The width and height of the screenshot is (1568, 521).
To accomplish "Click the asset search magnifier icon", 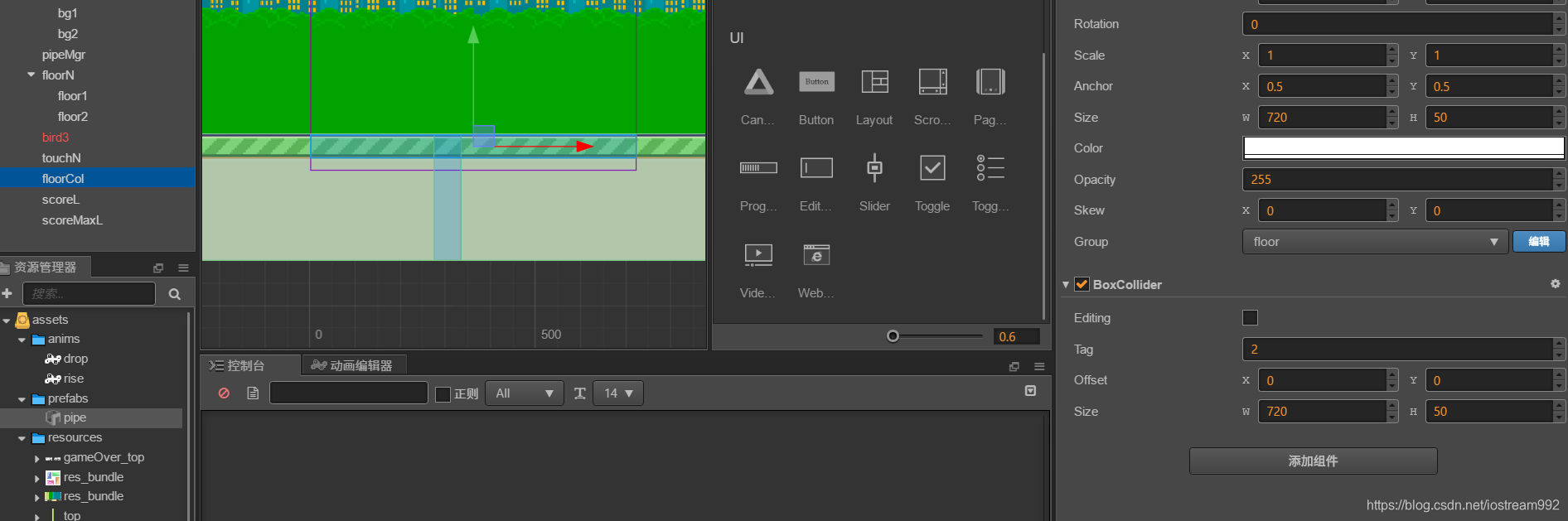I will [x=174, y=294].
